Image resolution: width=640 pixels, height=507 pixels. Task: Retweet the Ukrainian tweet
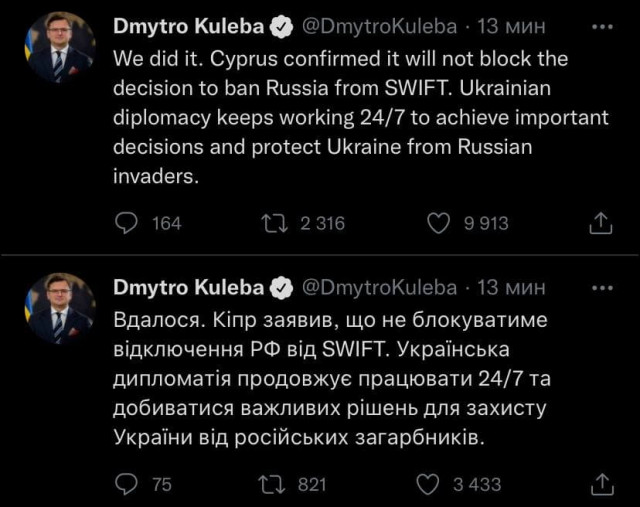tap(270, 484)
